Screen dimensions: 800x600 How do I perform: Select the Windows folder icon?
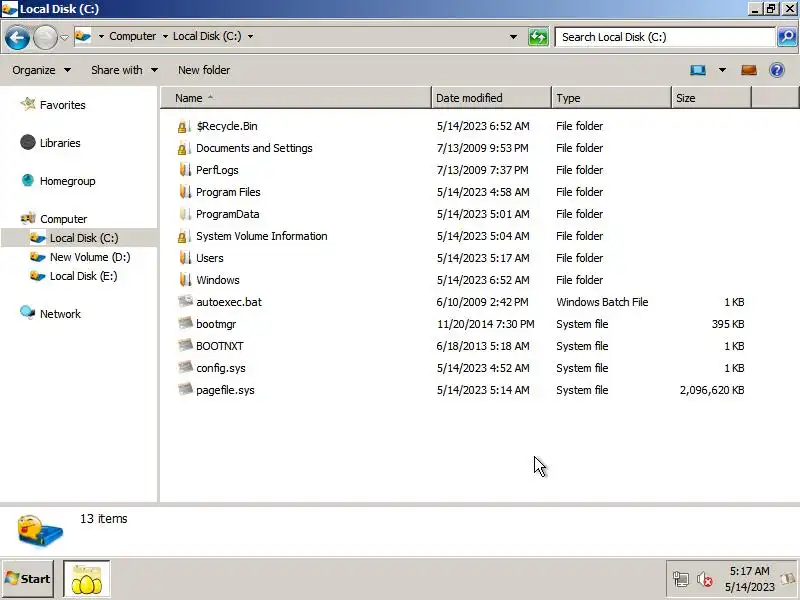point(185,280)
